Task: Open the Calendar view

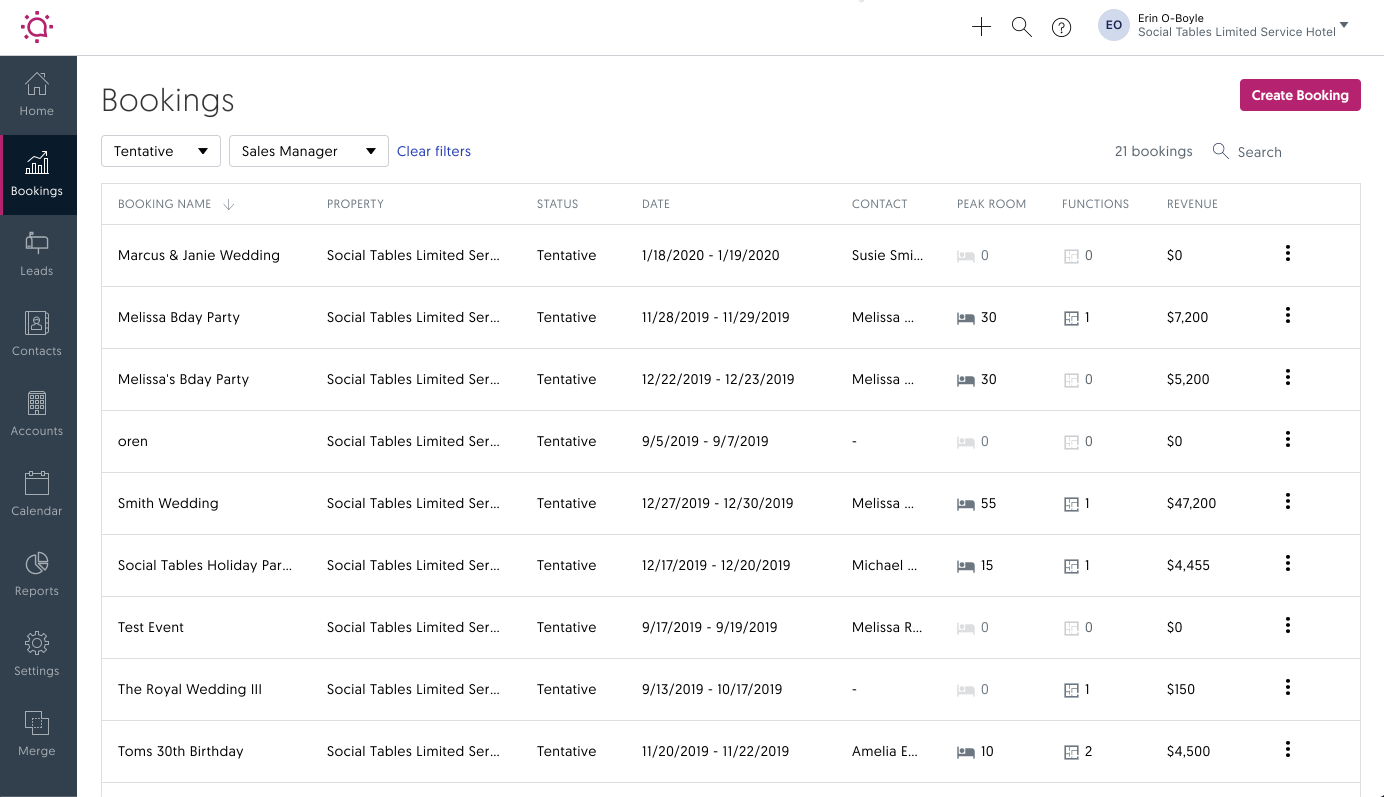Action: [x=37, y=493]
